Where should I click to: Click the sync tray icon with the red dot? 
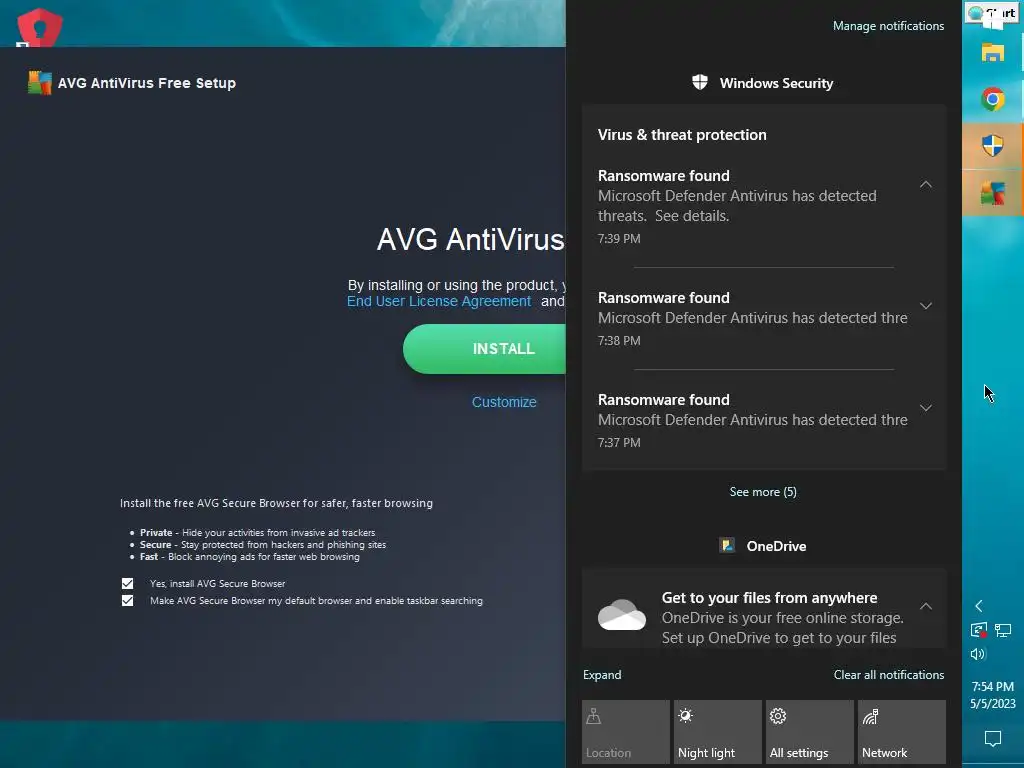pos(978,630)
